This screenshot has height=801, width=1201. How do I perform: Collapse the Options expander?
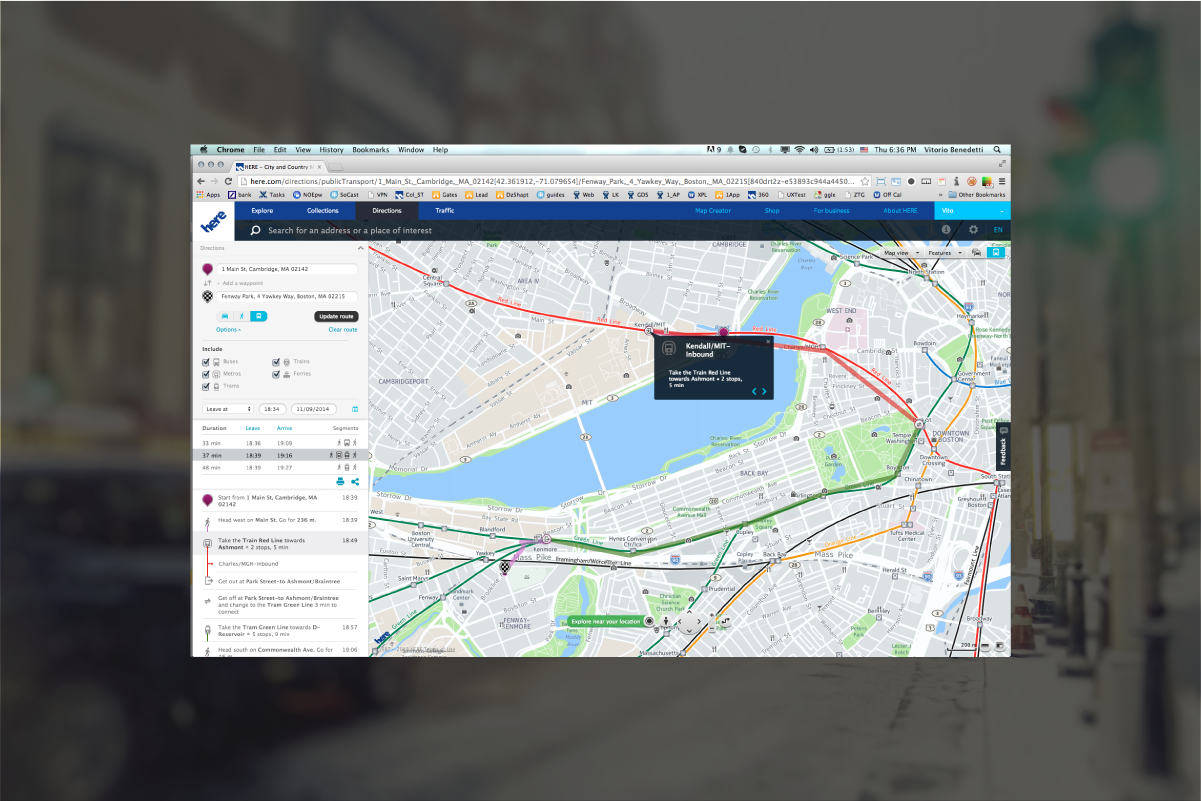pyautogui.click(x=227, y=329)
